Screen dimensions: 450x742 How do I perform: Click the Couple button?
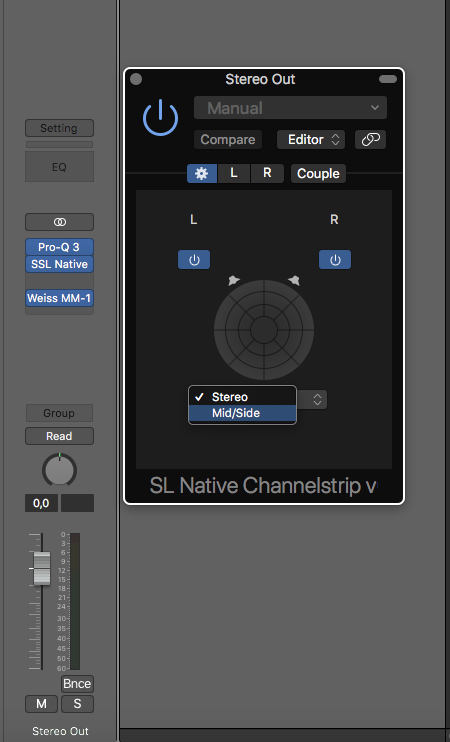tap(318, 173)
